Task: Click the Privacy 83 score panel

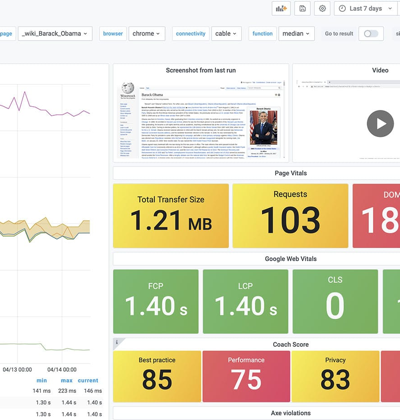Action: [x=335, y=376]
